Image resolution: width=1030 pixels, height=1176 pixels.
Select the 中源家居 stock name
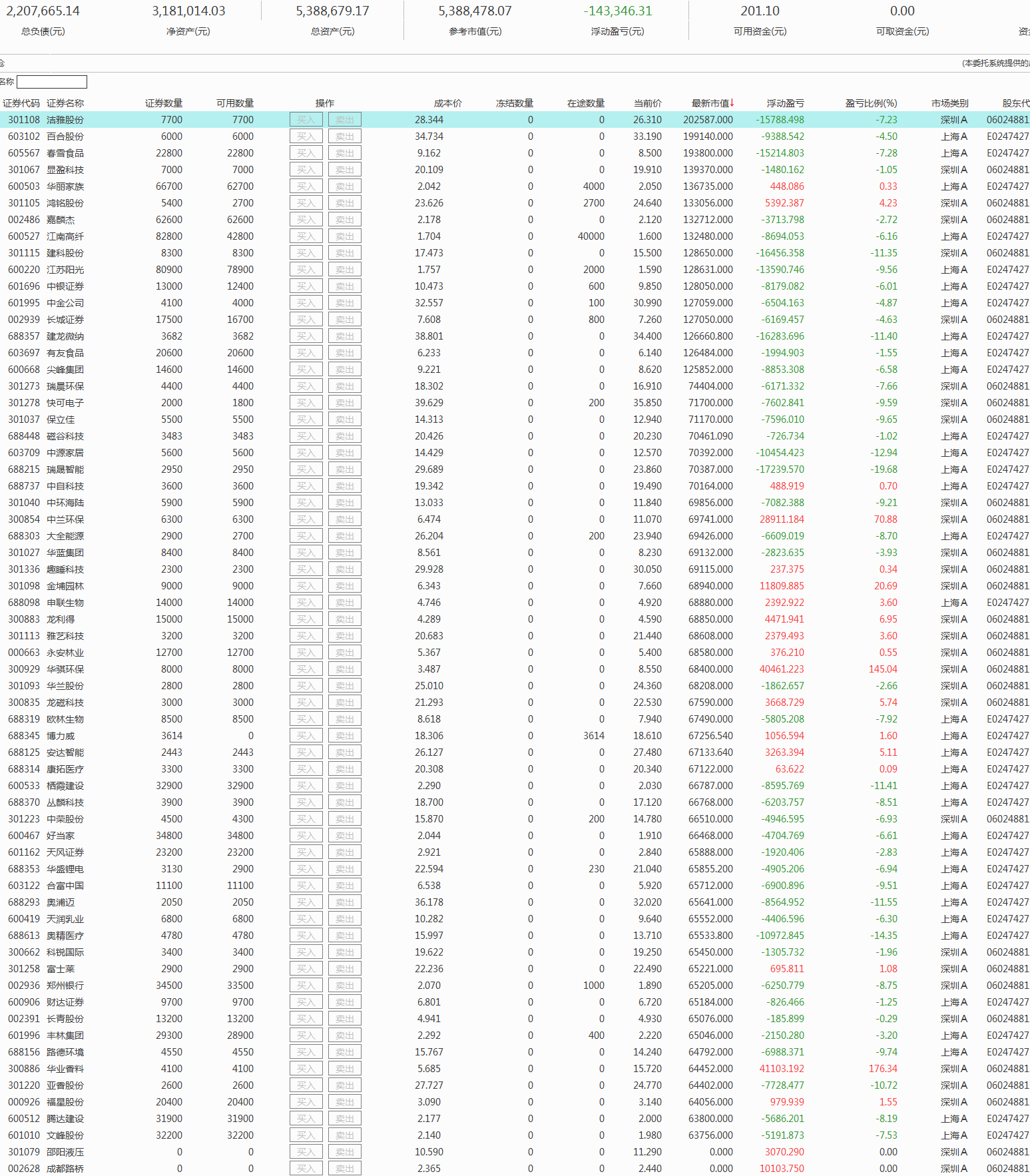65,453
